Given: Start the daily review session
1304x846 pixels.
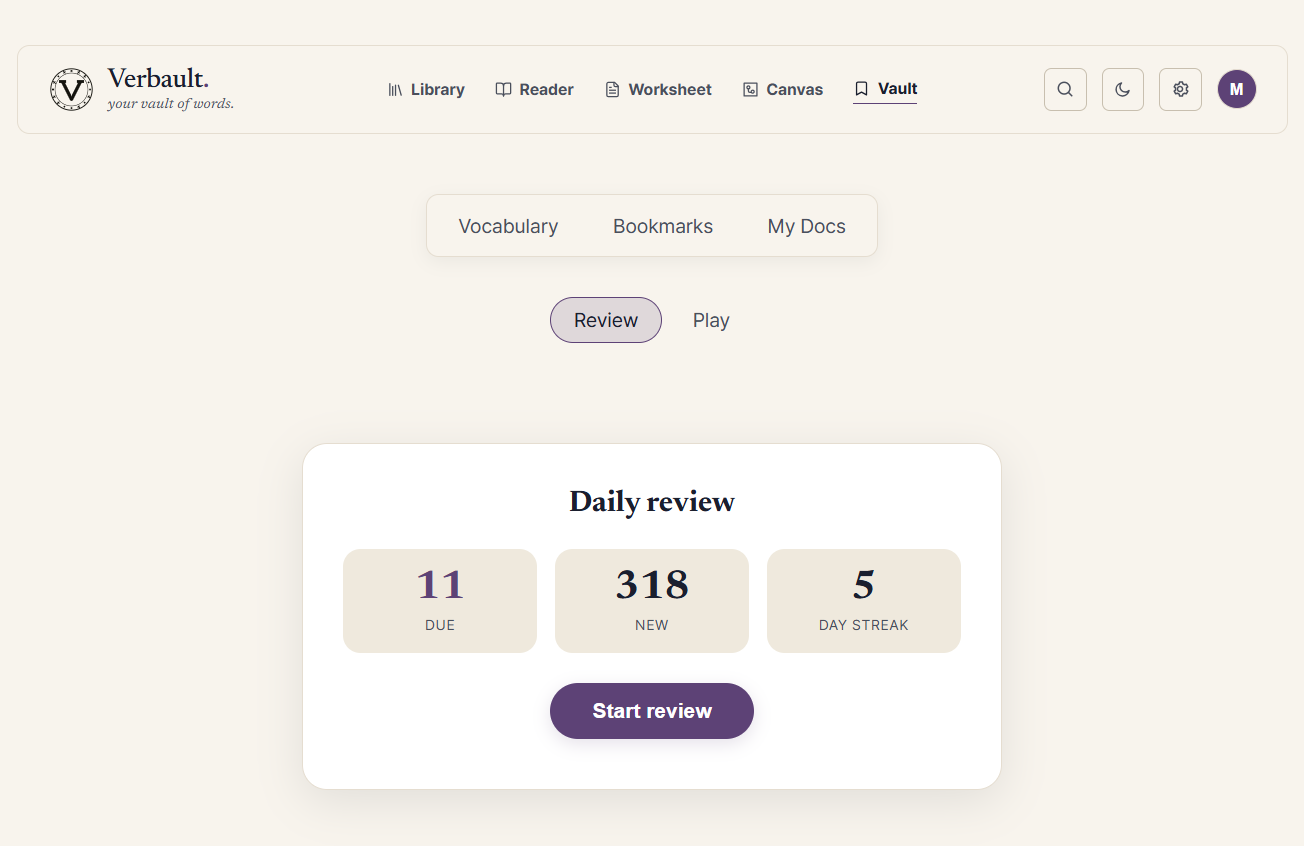Looking at the screenshot, I should click(x=652, y=711).
